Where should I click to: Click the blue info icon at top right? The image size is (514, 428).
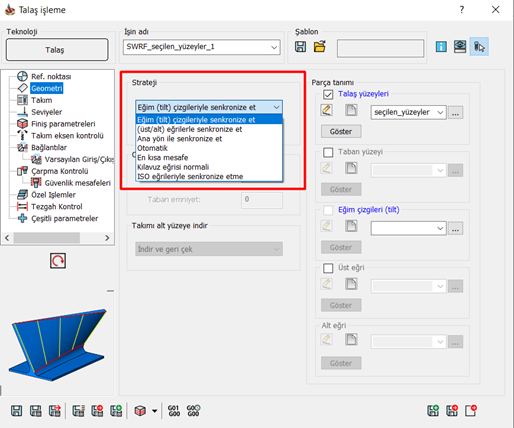click(x=441, y=46)
